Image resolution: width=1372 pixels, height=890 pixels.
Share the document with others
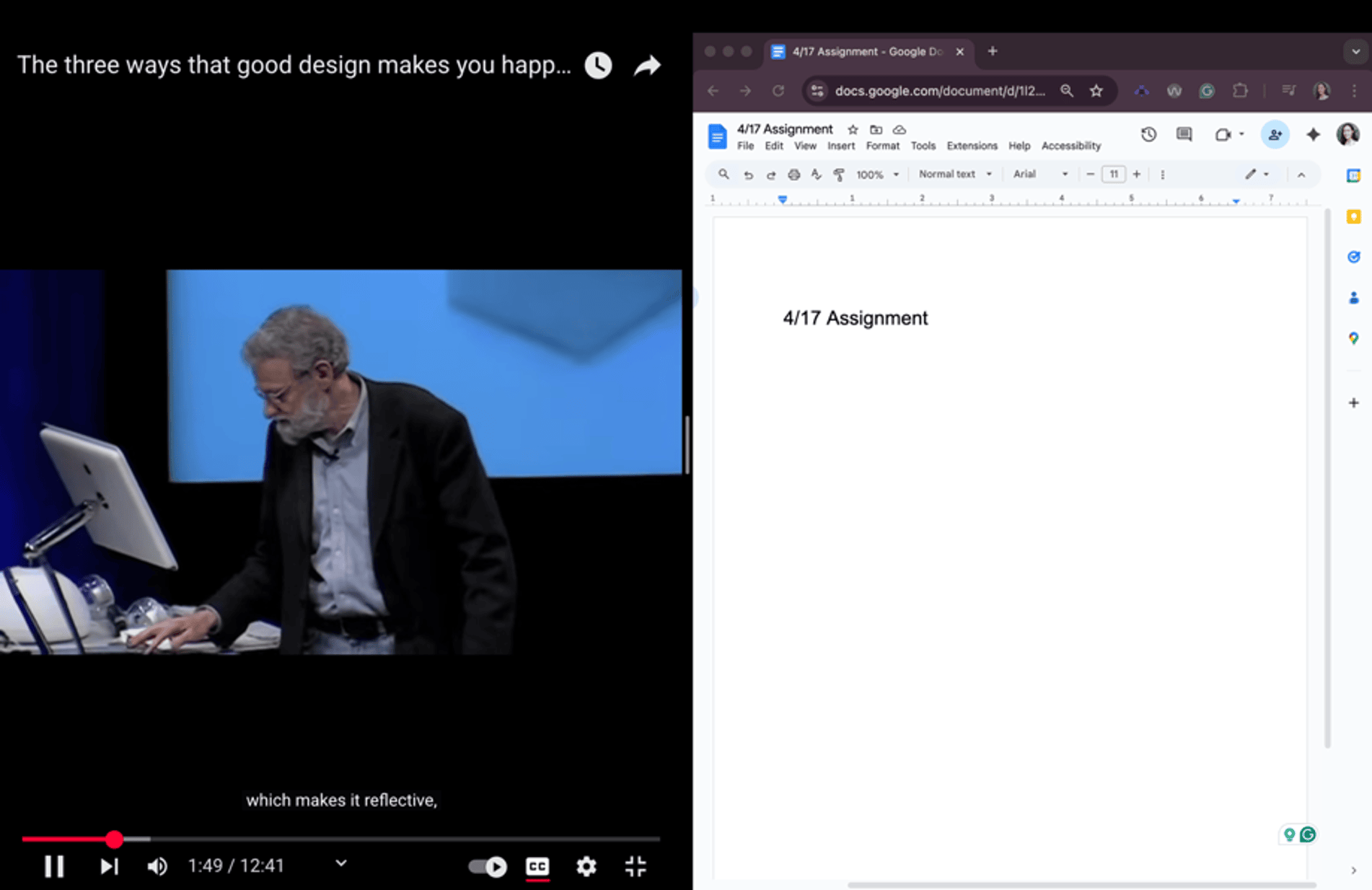coord(1275,134)
